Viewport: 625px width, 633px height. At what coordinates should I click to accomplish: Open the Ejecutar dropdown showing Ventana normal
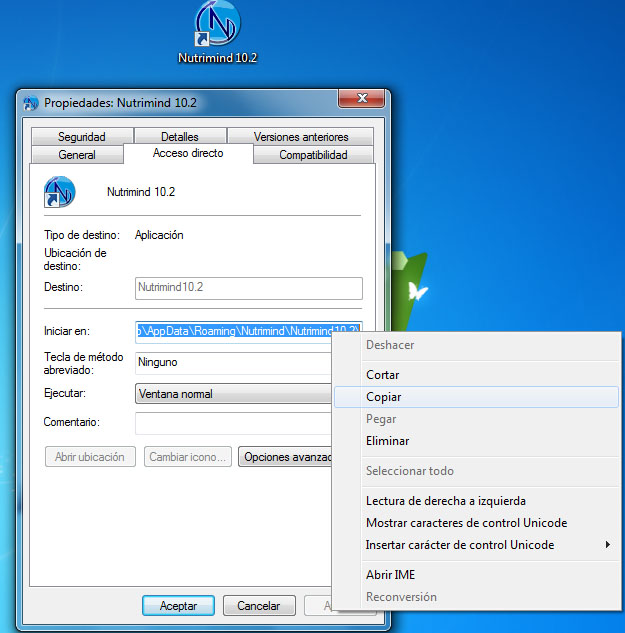click(x=233, y=394)
